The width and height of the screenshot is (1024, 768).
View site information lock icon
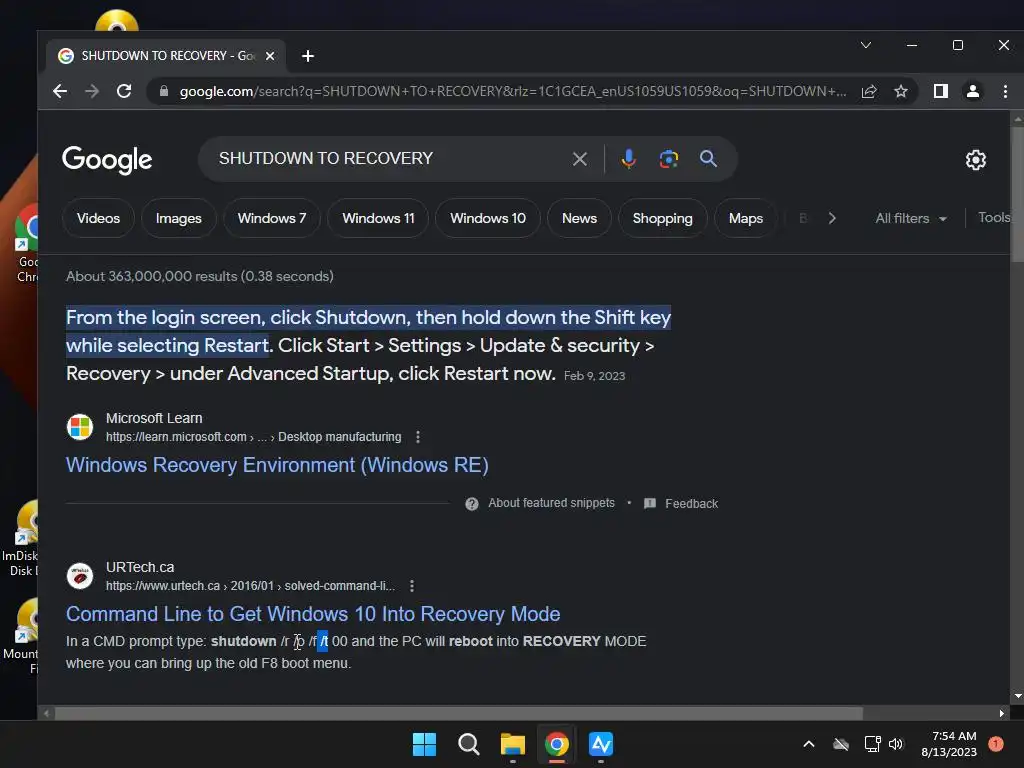pos(164,91)
